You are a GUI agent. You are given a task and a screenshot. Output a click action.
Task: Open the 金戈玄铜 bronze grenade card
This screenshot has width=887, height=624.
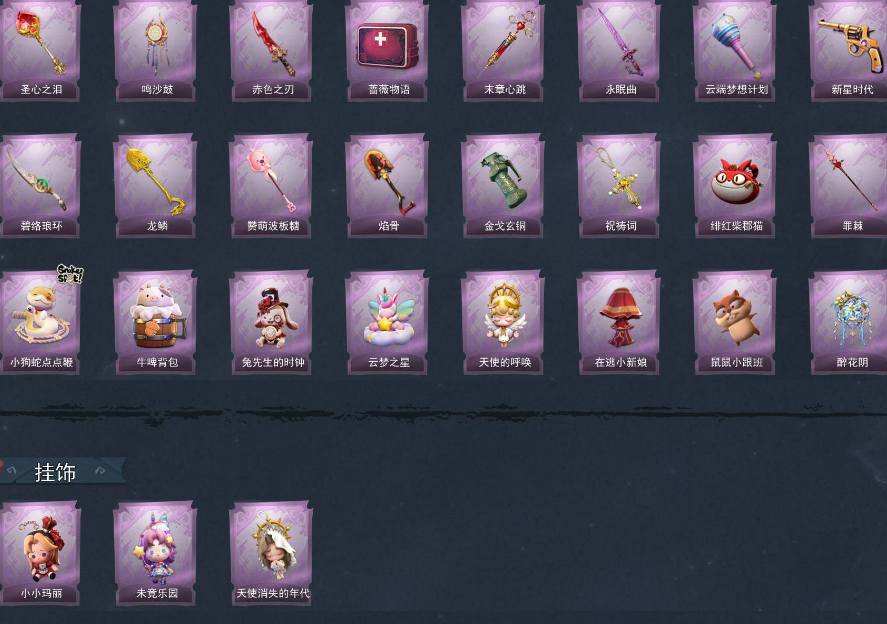503,186
